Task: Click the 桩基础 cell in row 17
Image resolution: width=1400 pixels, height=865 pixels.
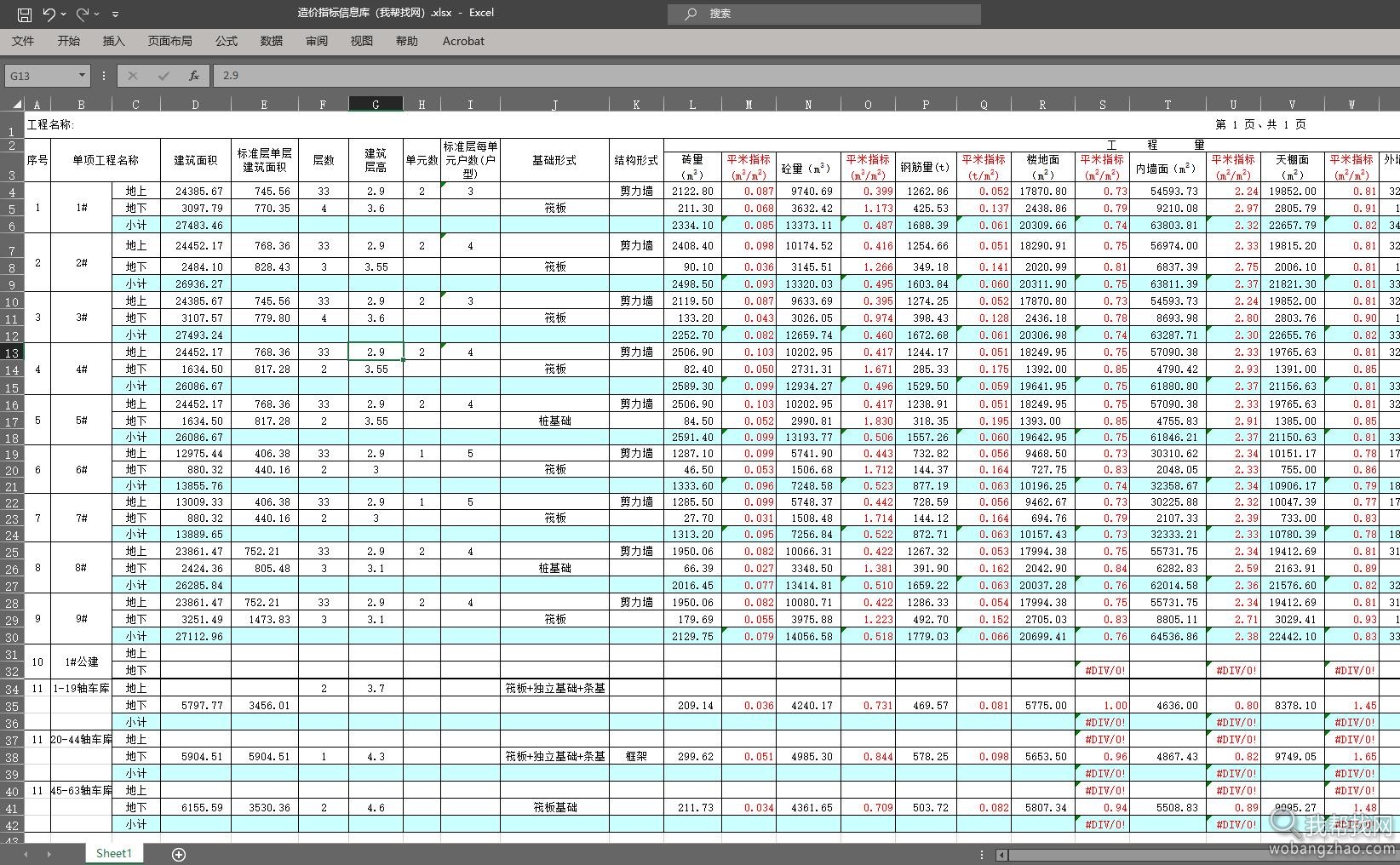Action: pyautogui.click(x=554, y=421)
